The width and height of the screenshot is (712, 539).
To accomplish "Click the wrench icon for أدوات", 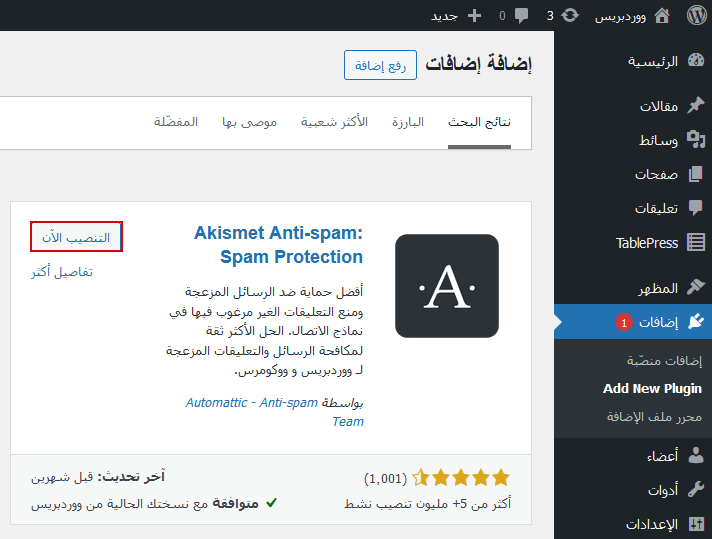I will pyautogui.click(x=696, y=490).
